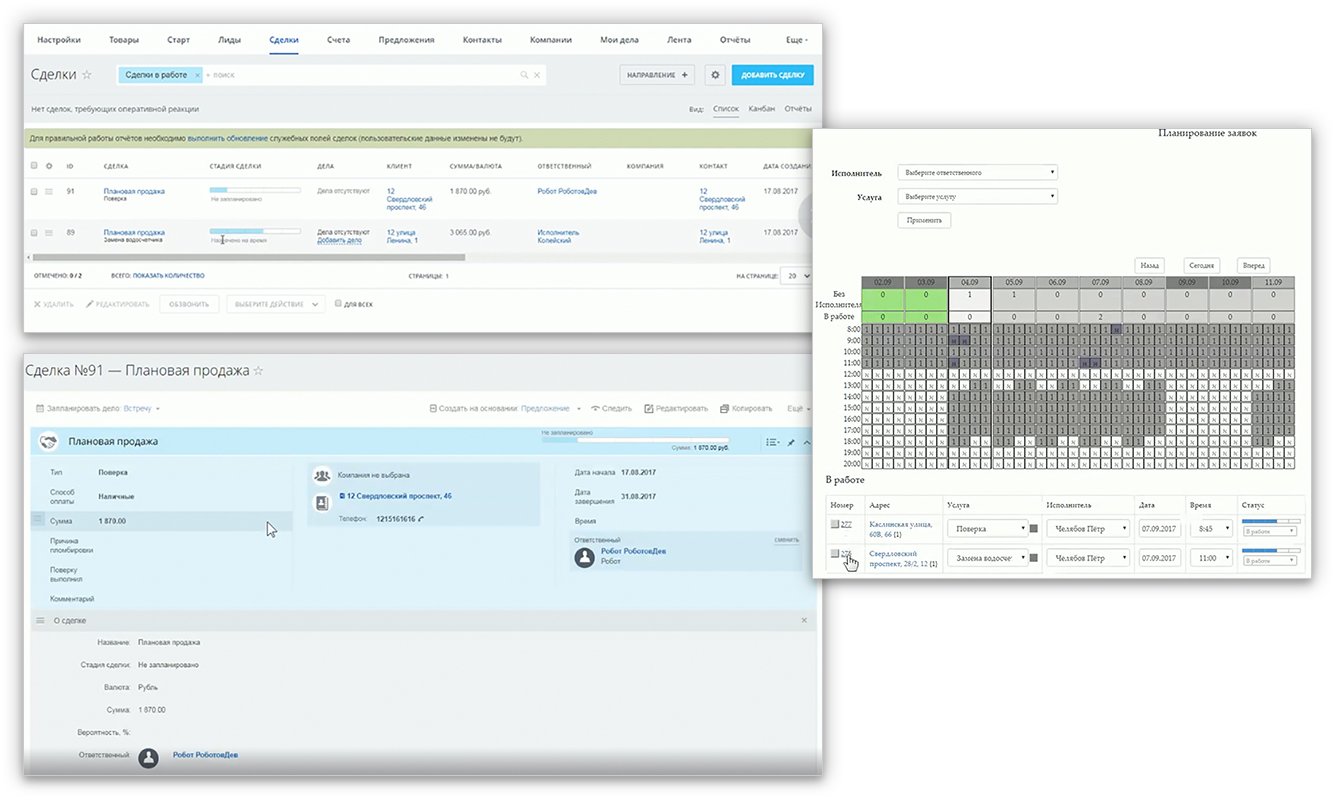Click the Редактировать pencil icon on deal №91

[649, 408]
